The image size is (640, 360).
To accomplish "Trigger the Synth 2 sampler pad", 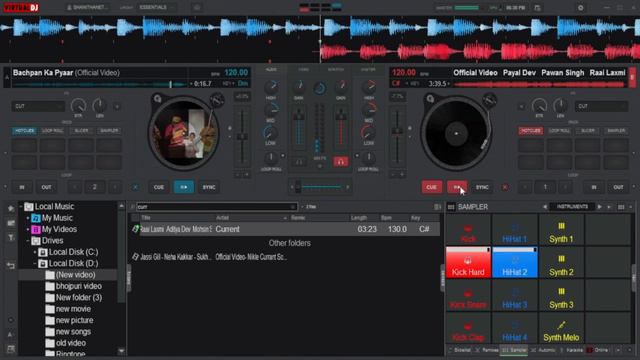I will 561,262.
